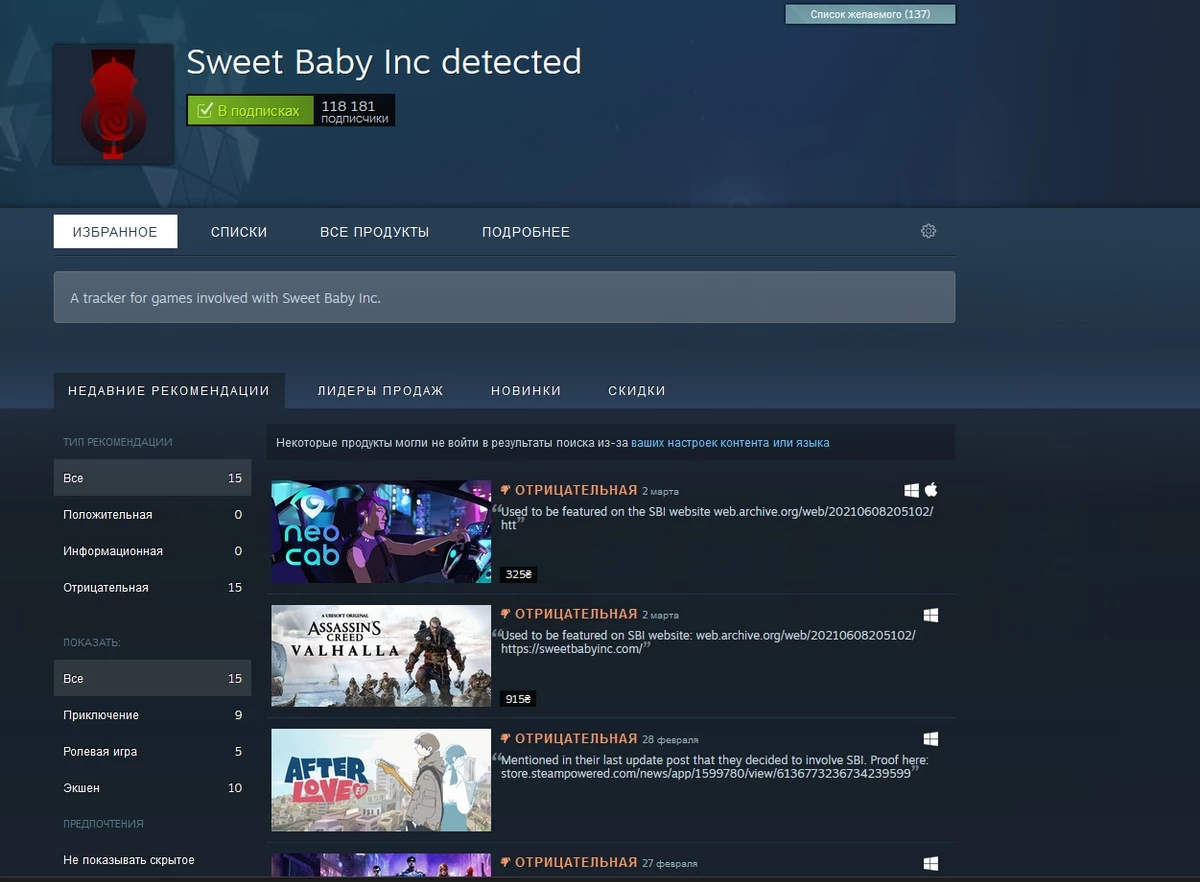Select the НОВИНКИ tab

click(x=526, y=391)
